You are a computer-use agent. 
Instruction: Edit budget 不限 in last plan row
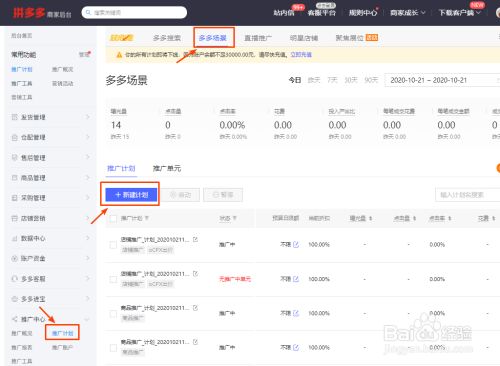(x=296, y=348)
